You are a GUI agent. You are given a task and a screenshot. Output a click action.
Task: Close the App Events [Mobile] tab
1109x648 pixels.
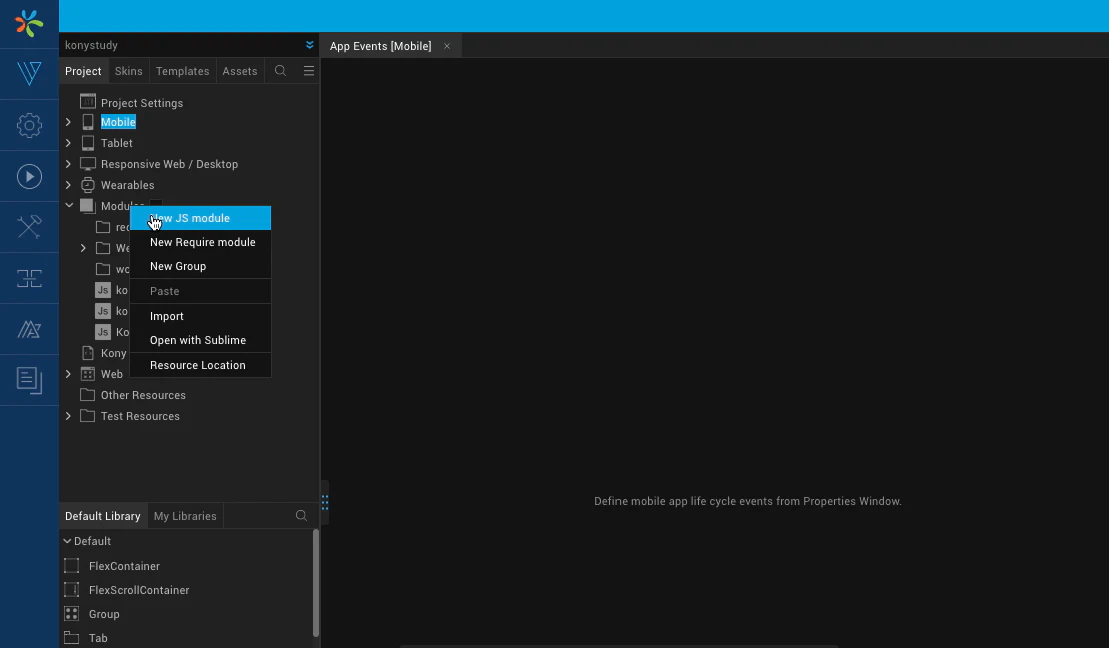[x=447, y=46]
